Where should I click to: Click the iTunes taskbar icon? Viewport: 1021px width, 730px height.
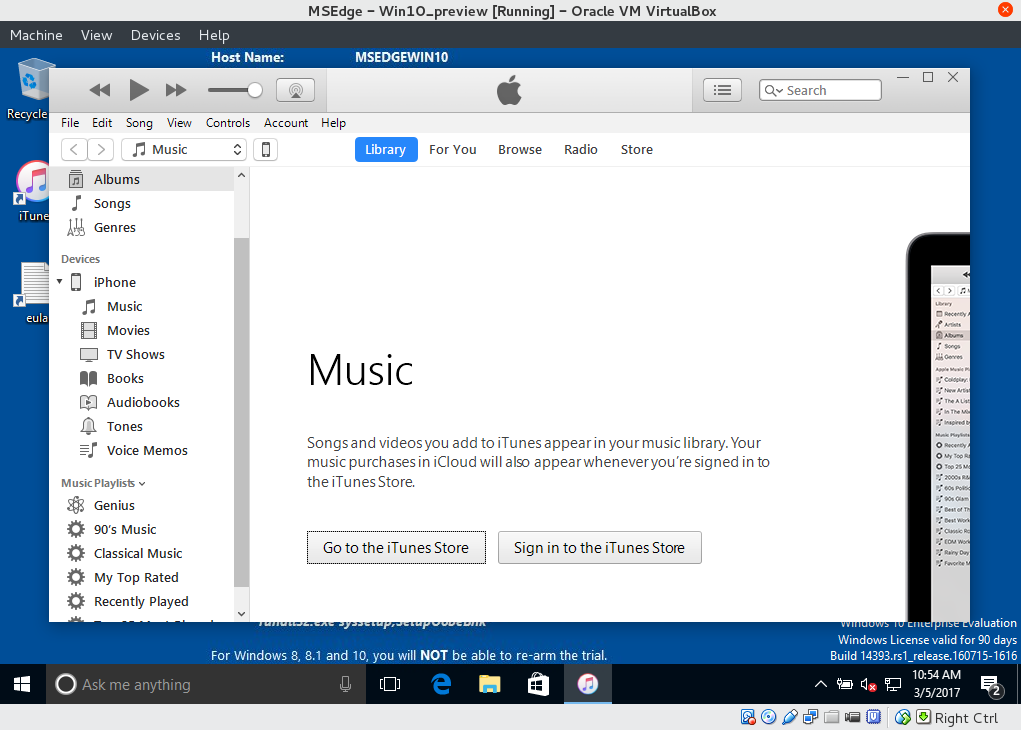587,684
